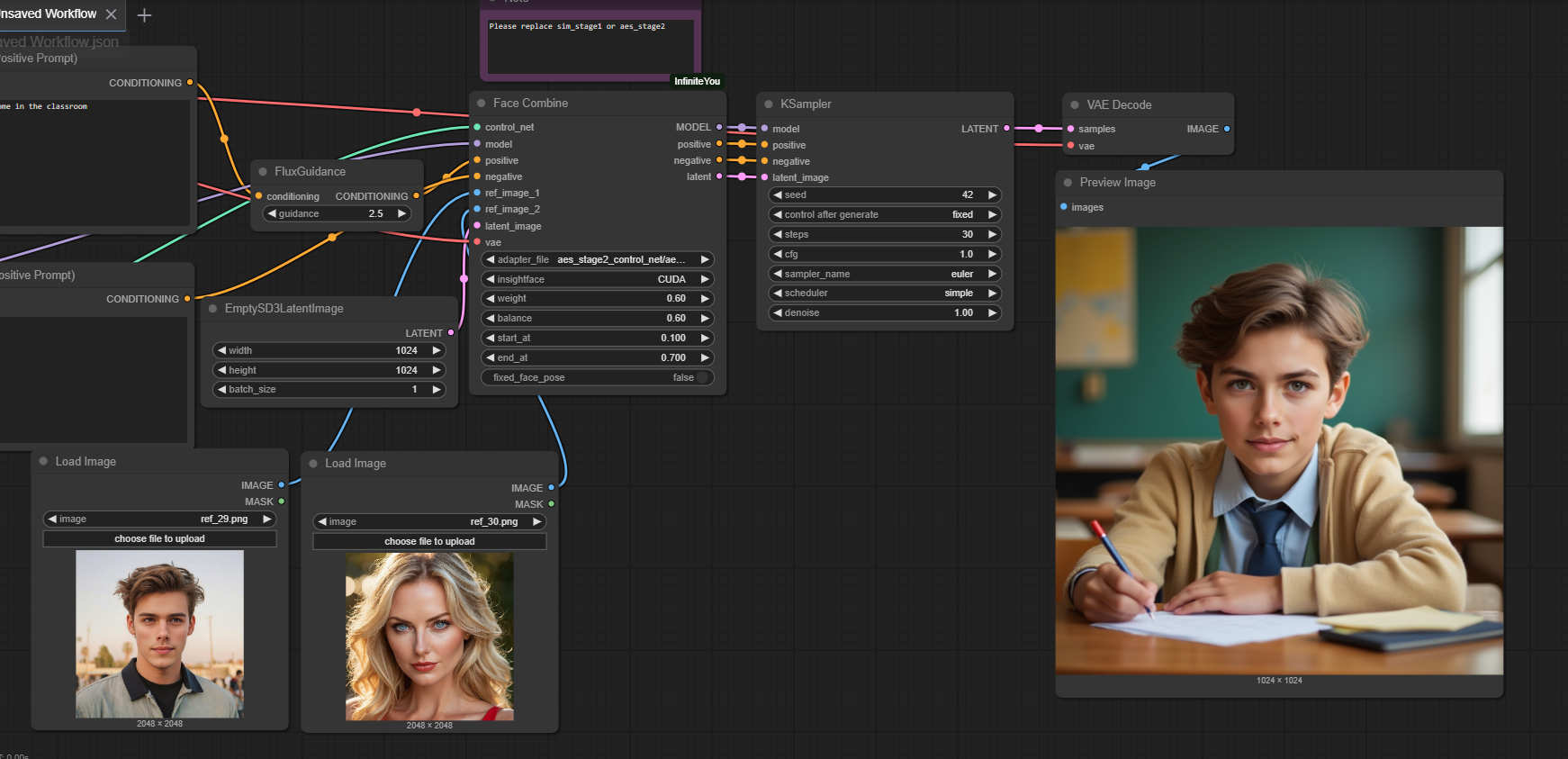Click the VAE Decode IMAGE output connector
Viewport: 1568px width, 759px height.
tap(1226, 129)
